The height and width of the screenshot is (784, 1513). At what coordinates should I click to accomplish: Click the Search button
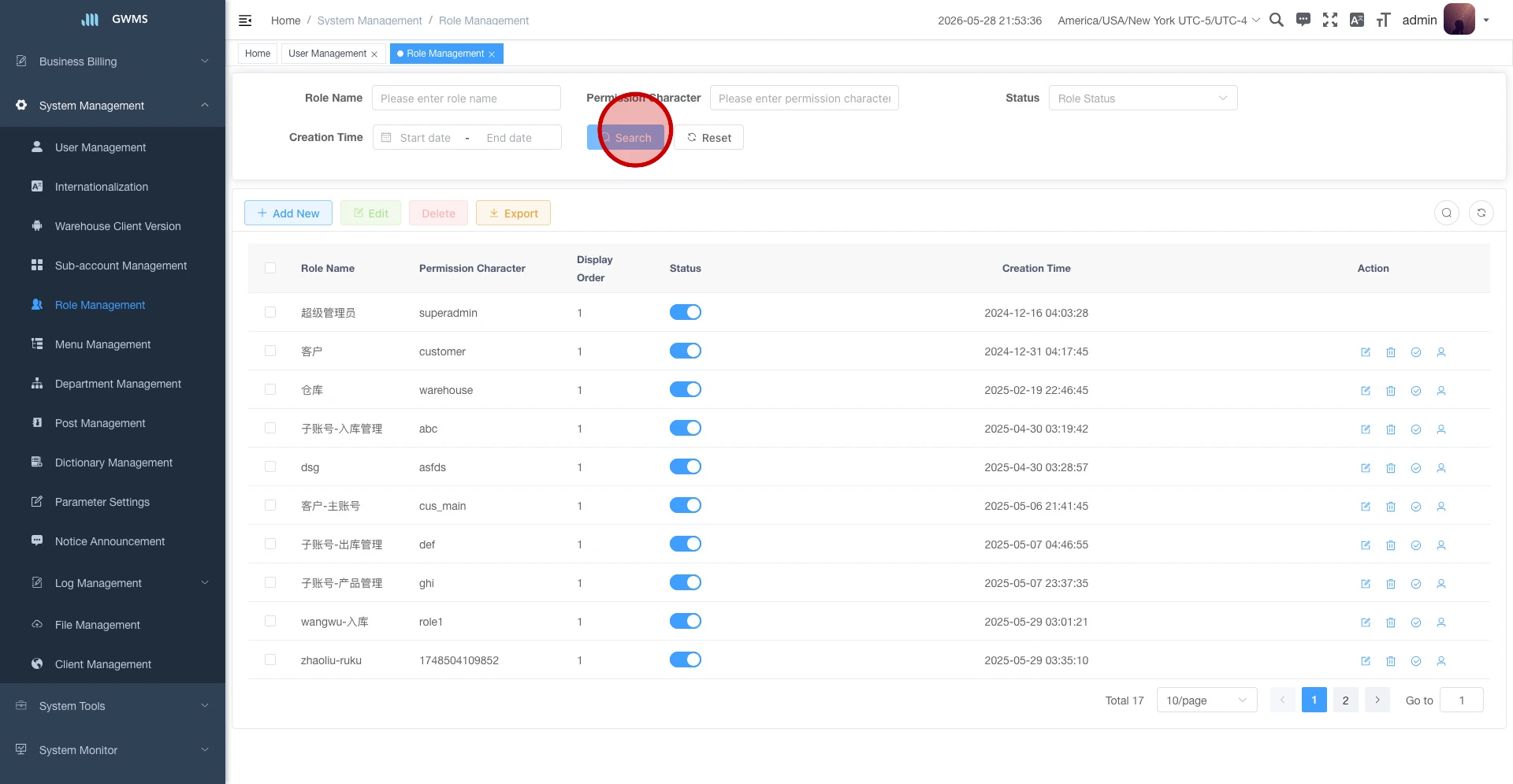pos(626,137)
